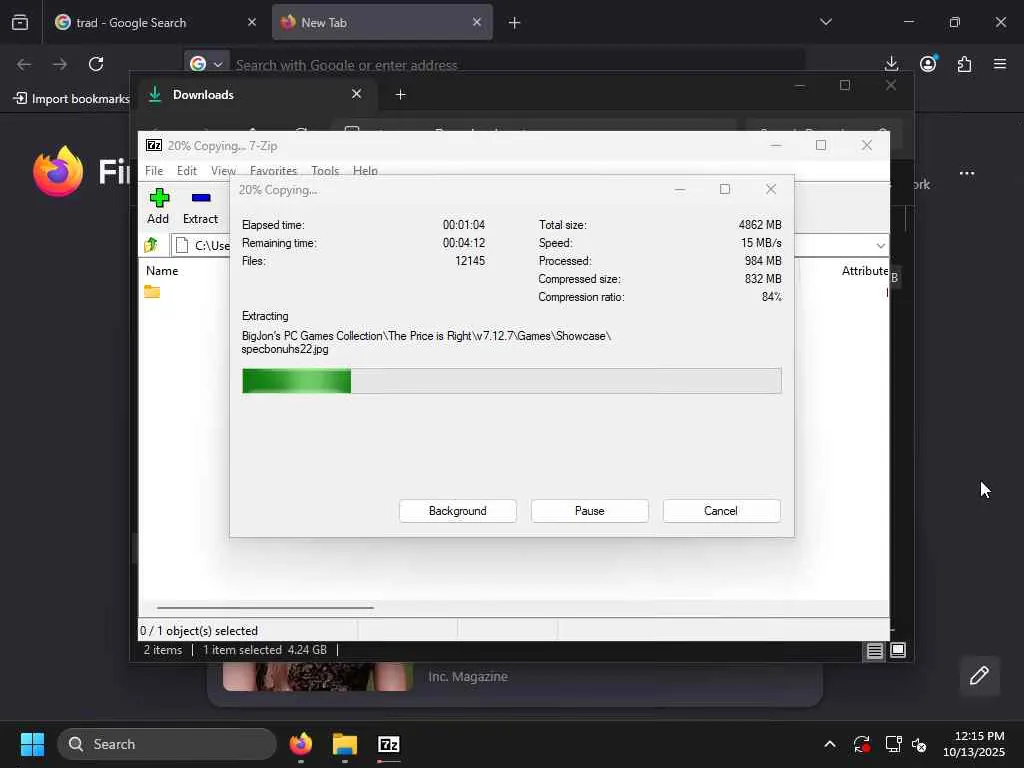
Task: Click the Add toolbar button in 7-Zip
Action: (158, 206)
